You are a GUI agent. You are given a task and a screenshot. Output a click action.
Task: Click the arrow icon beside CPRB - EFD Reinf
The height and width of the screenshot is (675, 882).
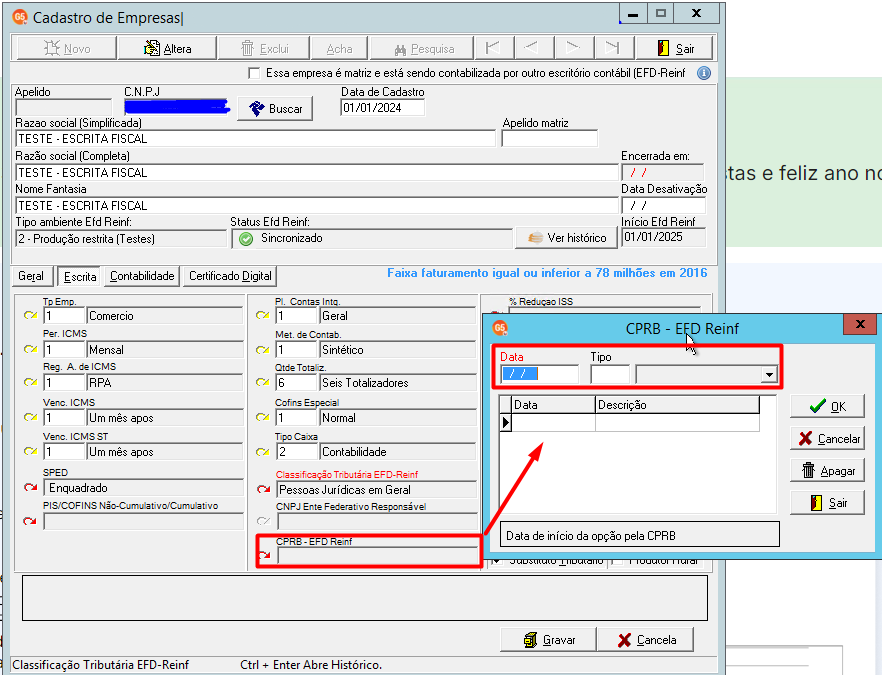[264, 555]
